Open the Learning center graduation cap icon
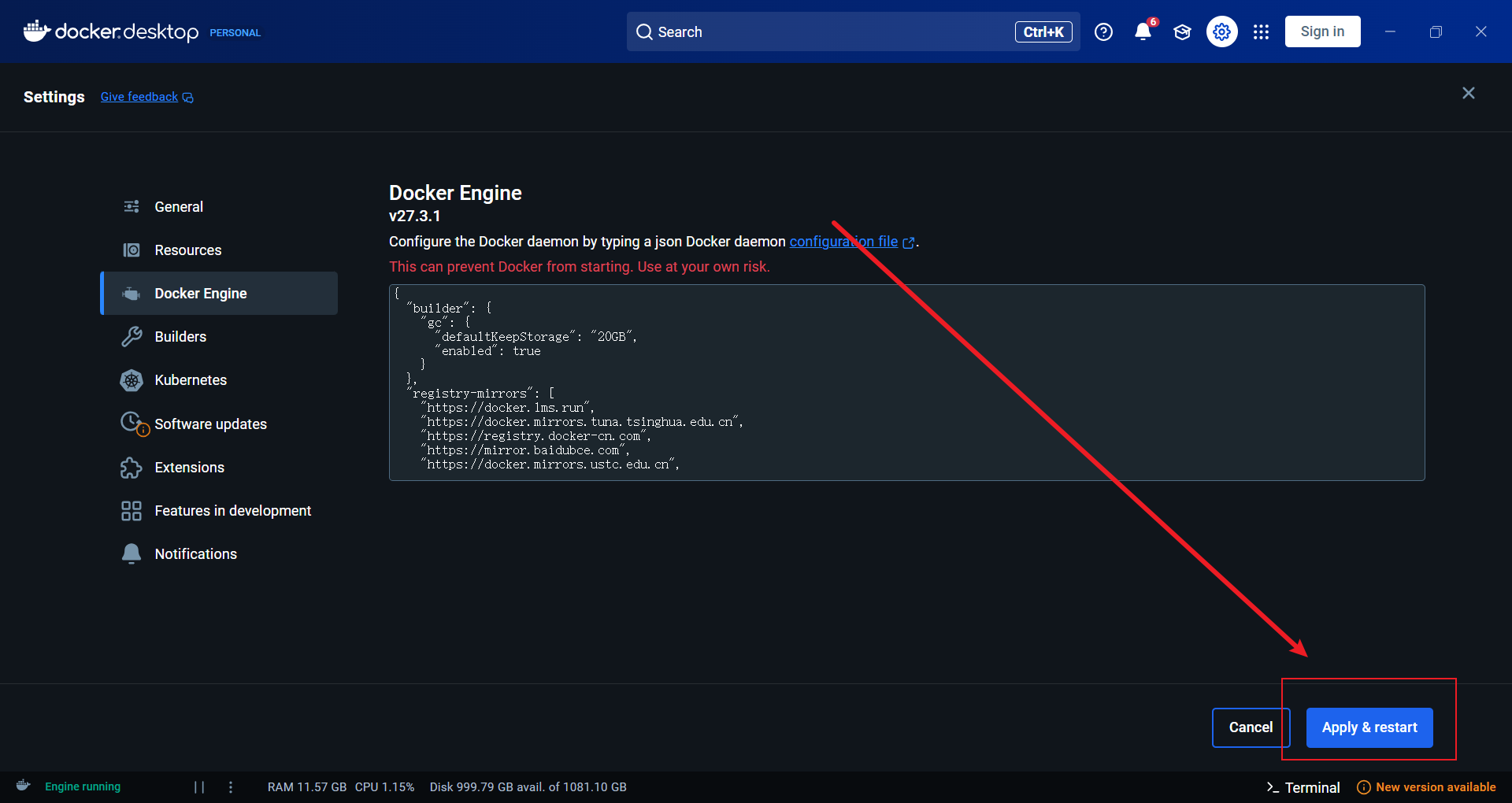Screen dimensions: 1512x803 [1182, 31]
